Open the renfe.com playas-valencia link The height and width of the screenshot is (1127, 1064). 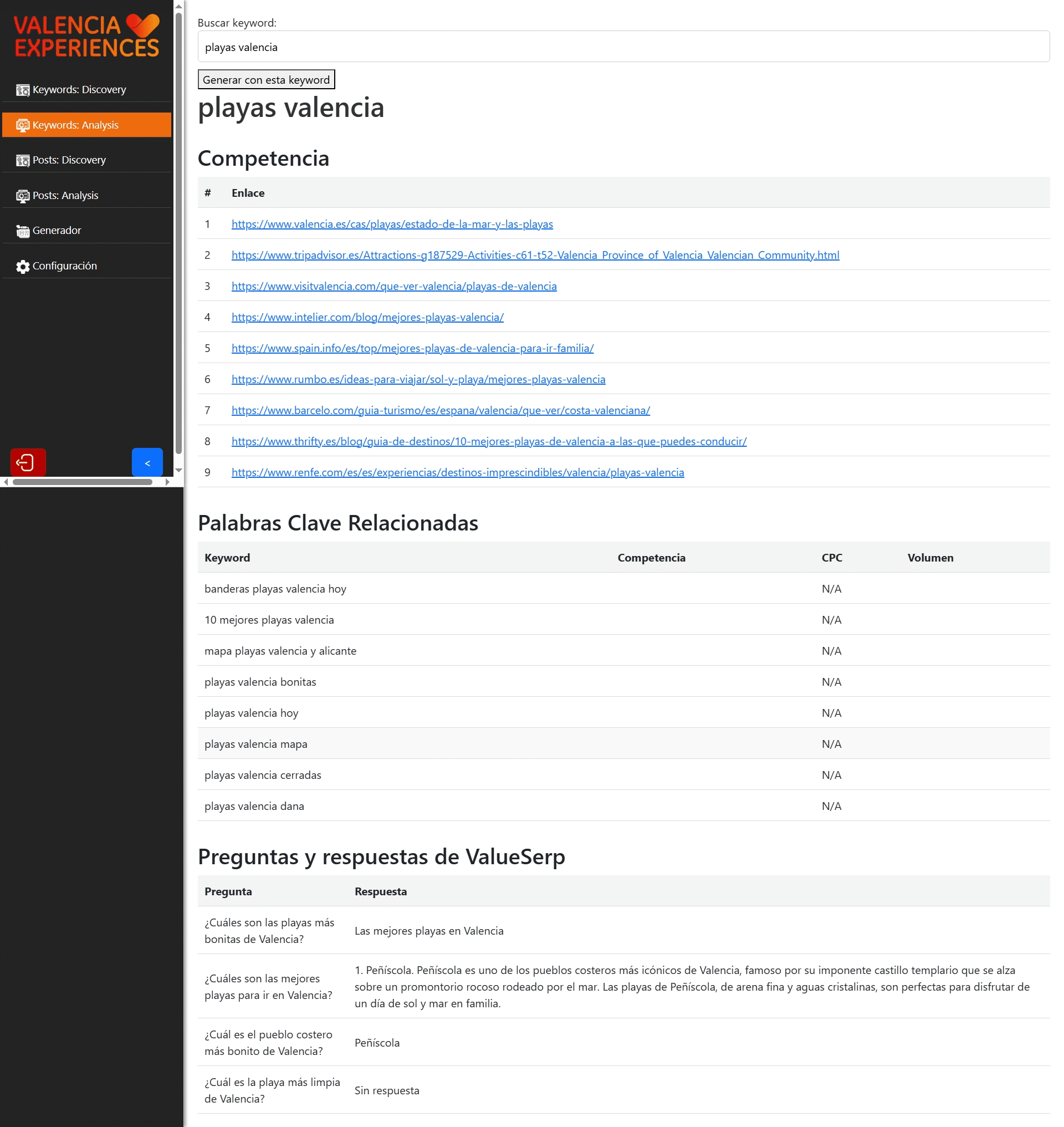(457, 472)
